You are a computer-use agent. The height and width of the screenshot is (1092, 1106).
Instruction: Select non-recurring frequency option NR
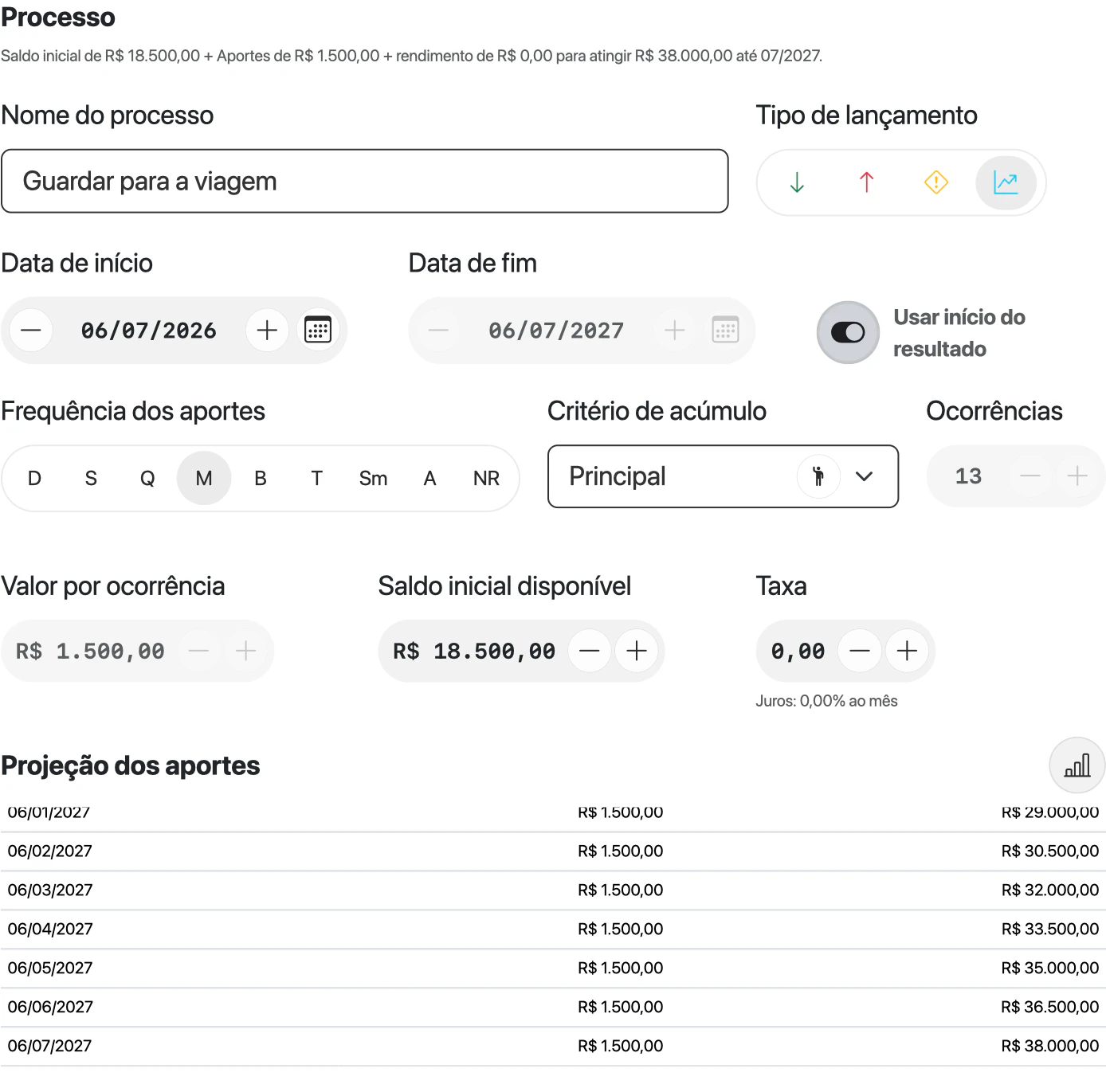click(486, 478)
